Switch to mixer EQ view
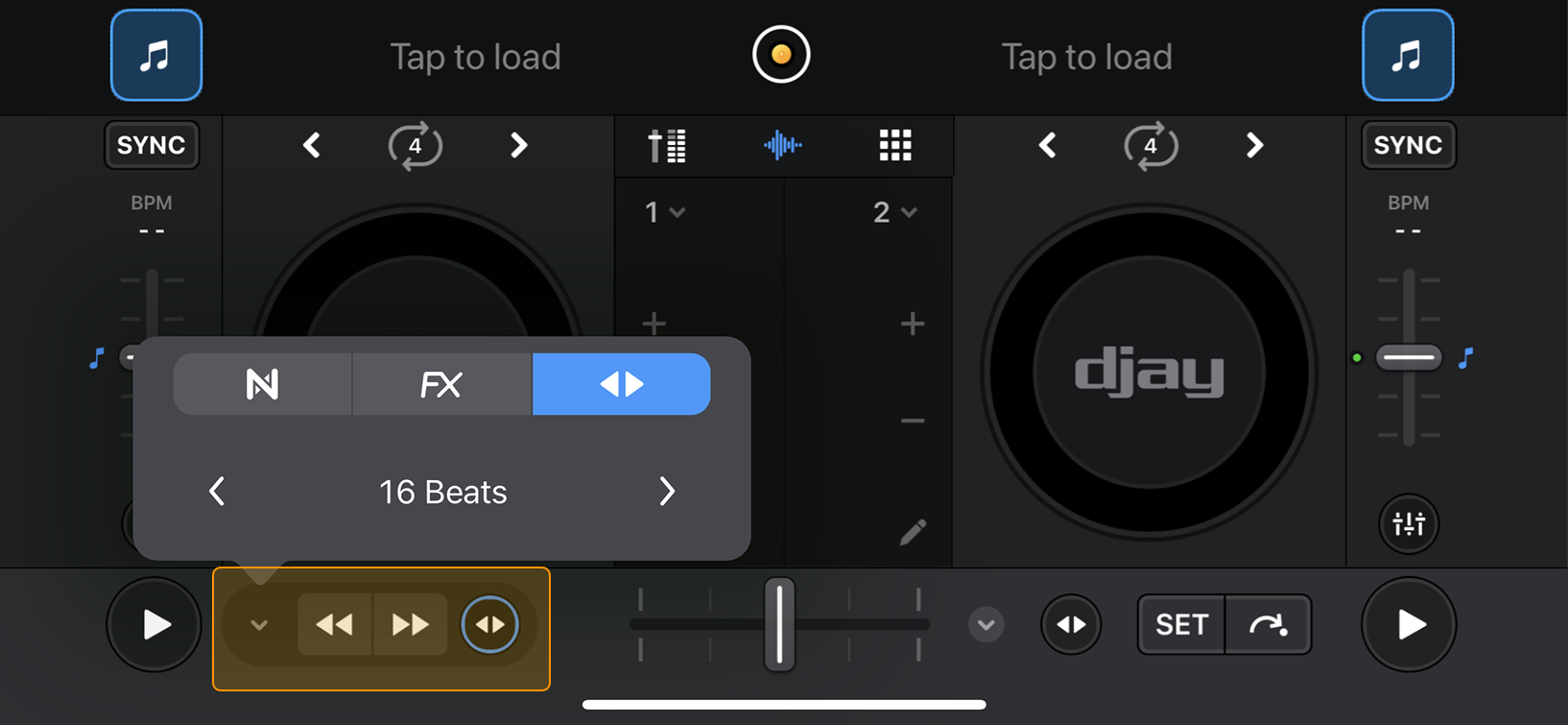1568x725 pixels. tap(667, 146)
